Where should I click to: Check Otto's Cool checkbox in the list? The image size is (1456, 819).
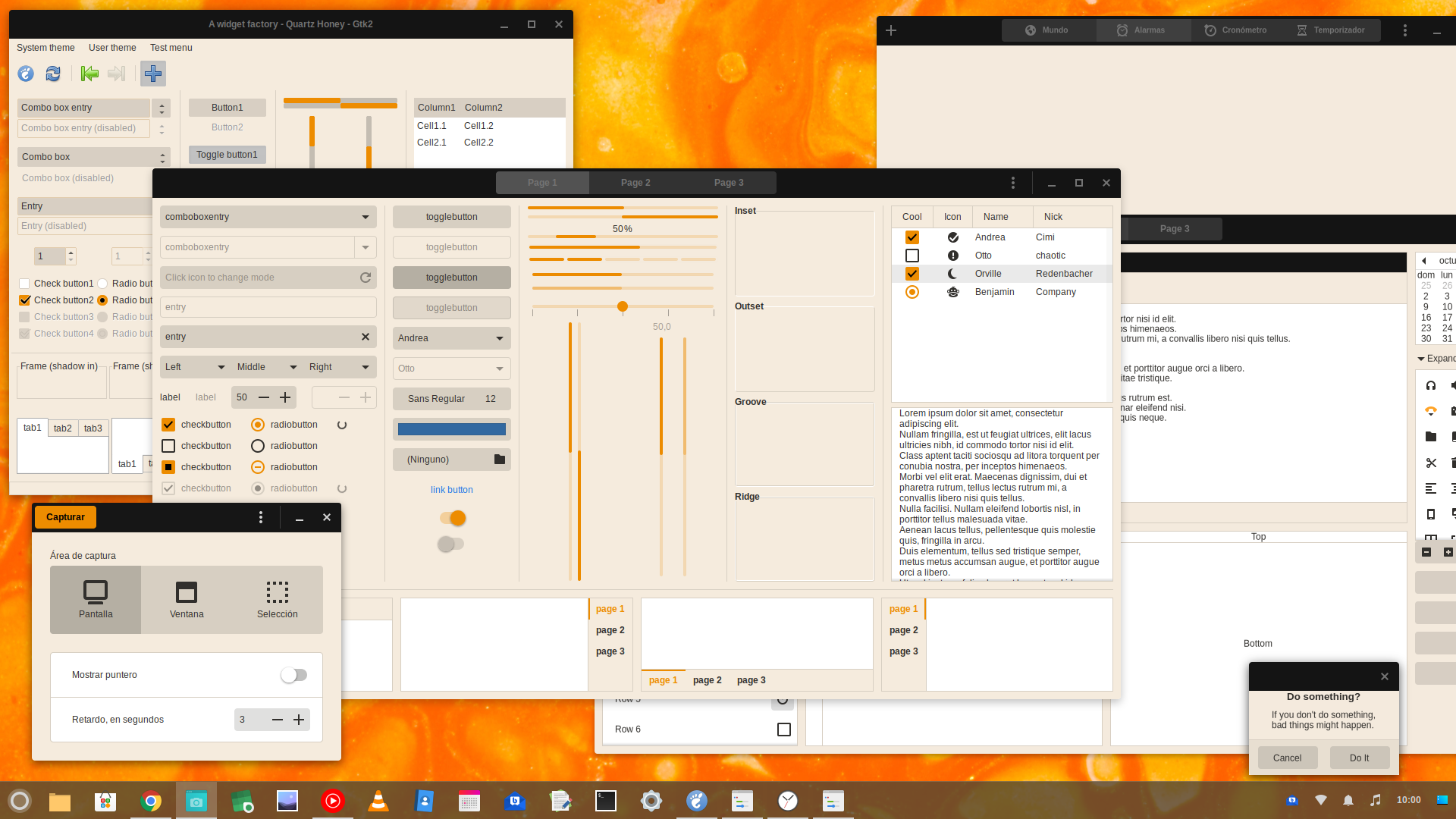pos(912,256)
